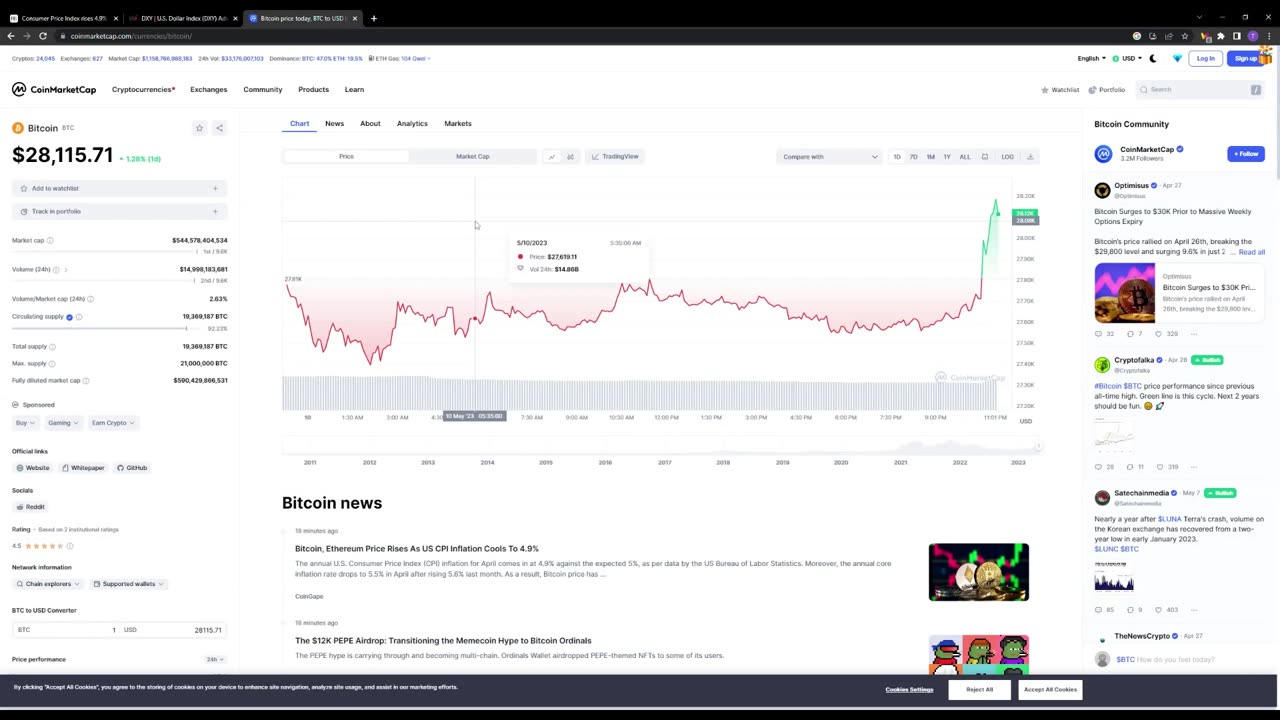The image size is (1280, 720).
Task: Open the CPI inflation news thumbnail
Action: point(979,572)
